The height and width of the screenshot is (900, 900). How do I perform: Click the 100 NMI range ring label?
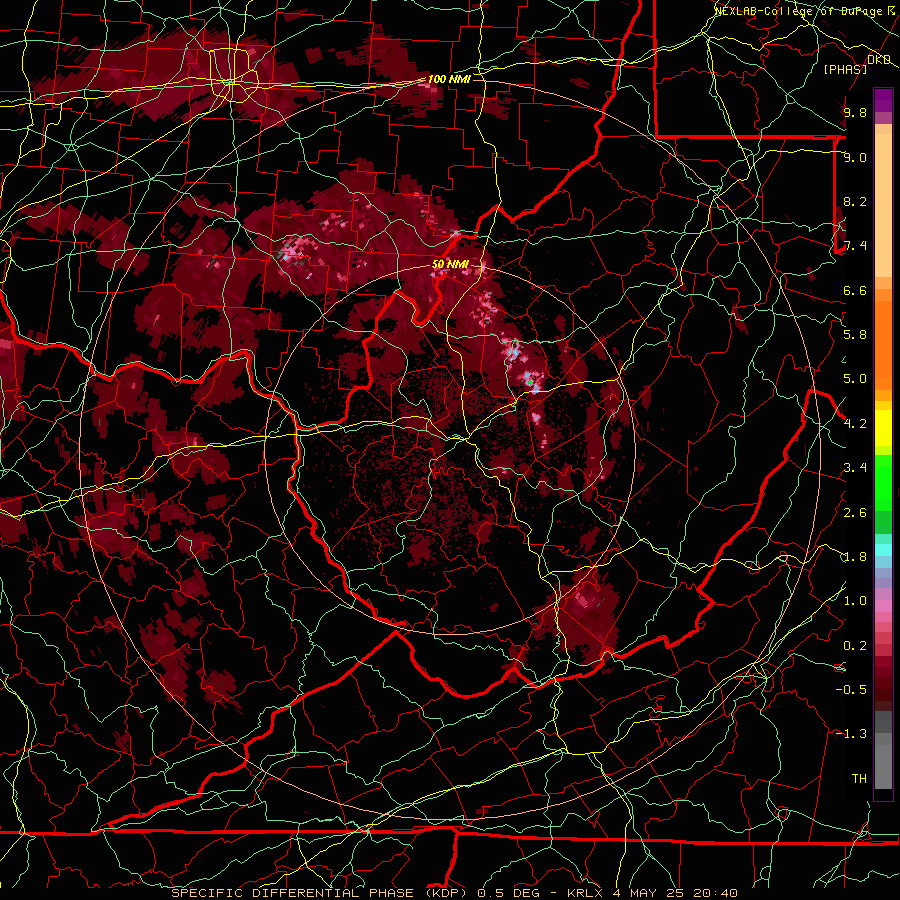449,79
